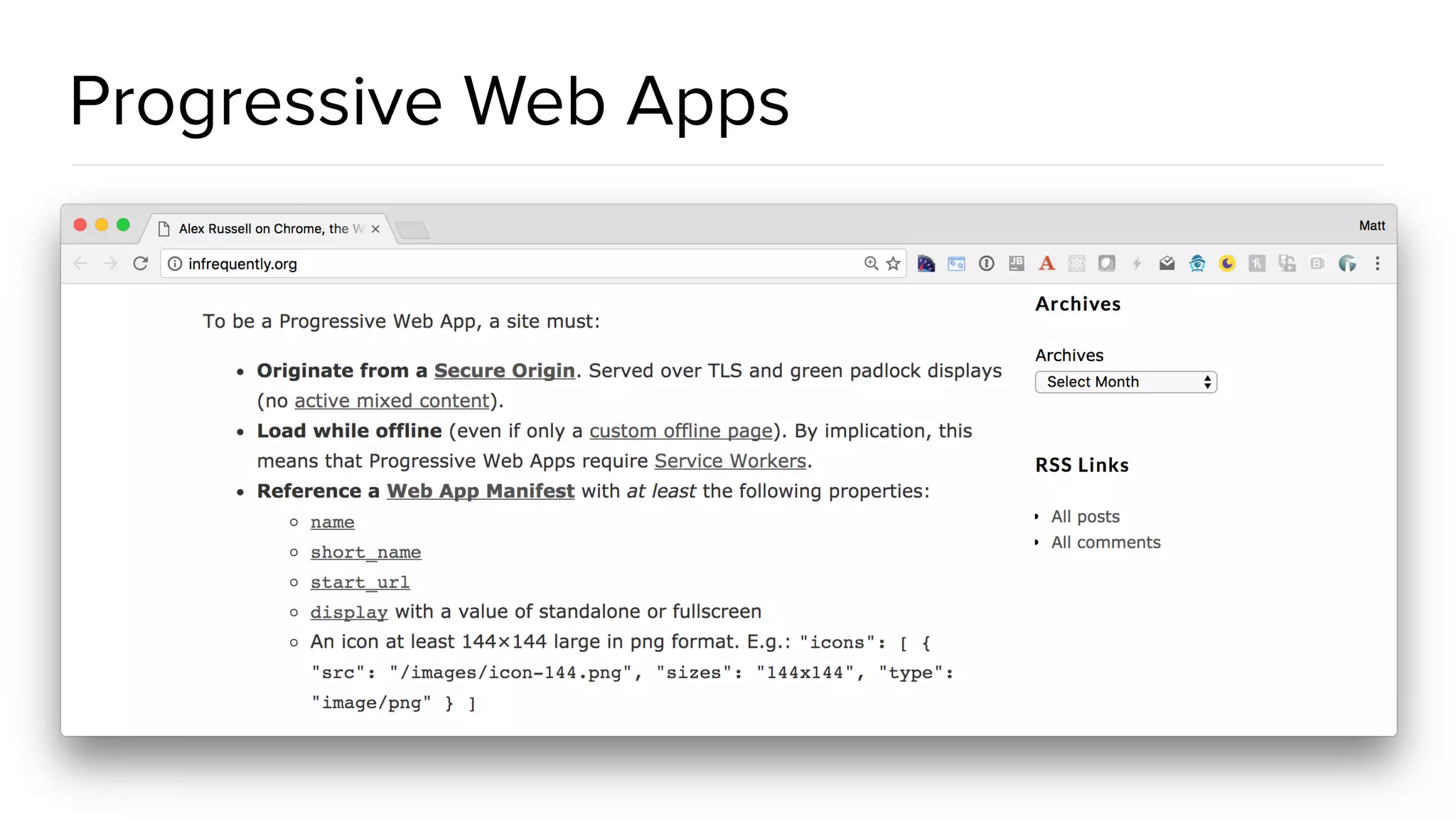Viewport: 1456px width, 819px height.
Task: Open the Secure Origin link
Action: pos(504,371)
